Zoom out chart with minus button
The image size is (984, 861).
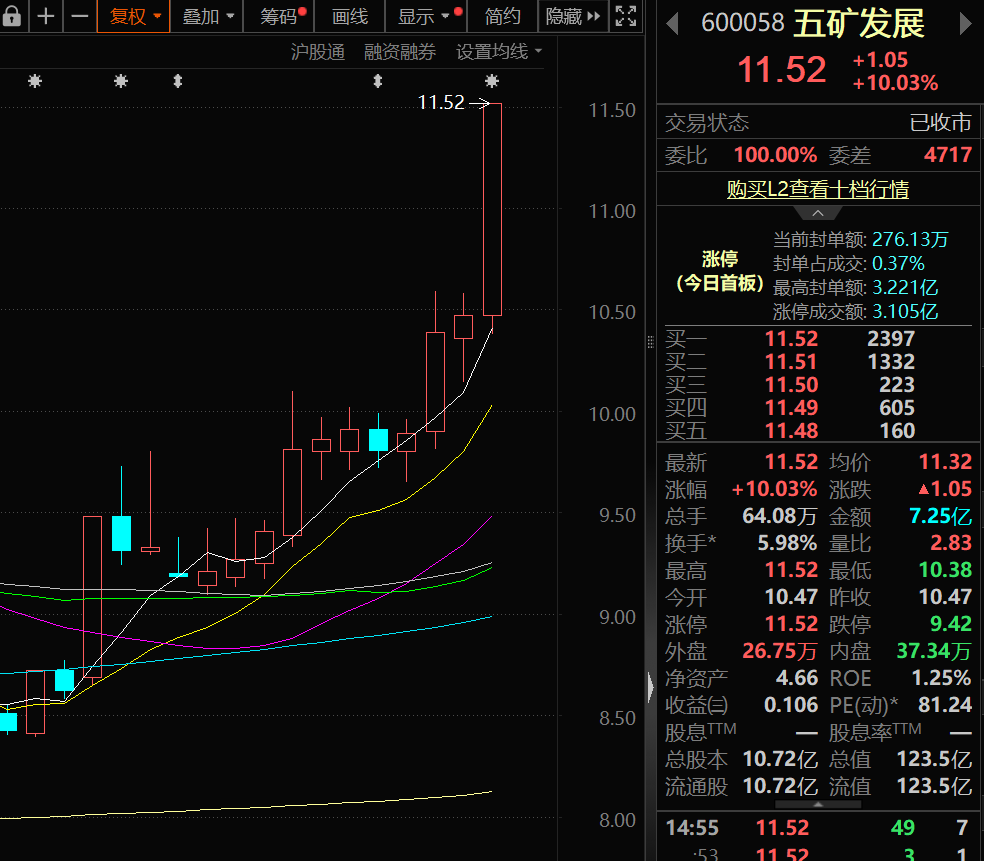point(80,16)
